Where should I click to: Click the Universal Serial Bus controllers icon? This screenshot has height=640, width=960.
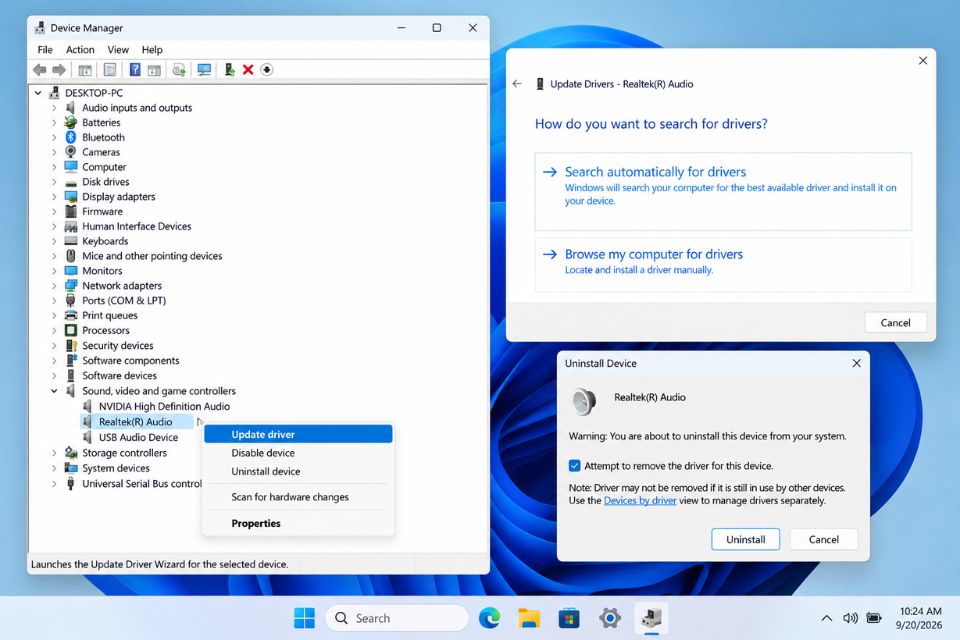(x=71, y=484)
